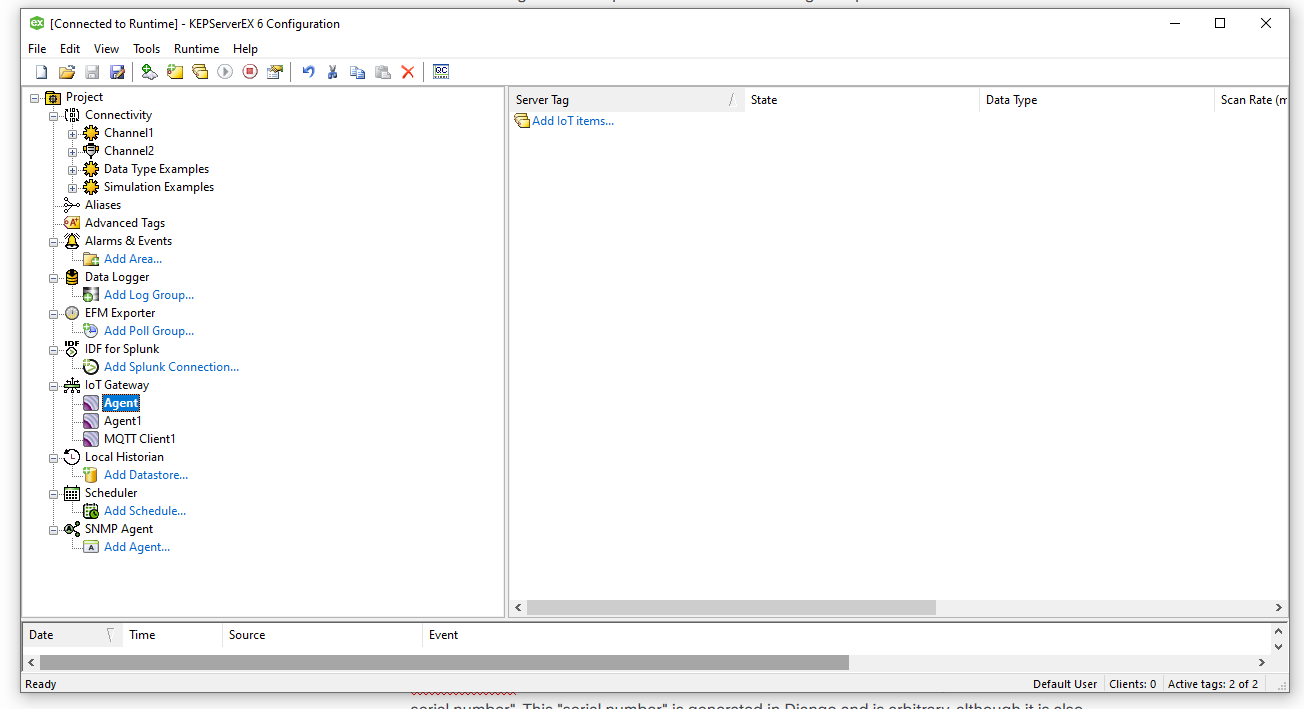Click the Local Historian clock icon
The image size is (1304, 709).
72,457
